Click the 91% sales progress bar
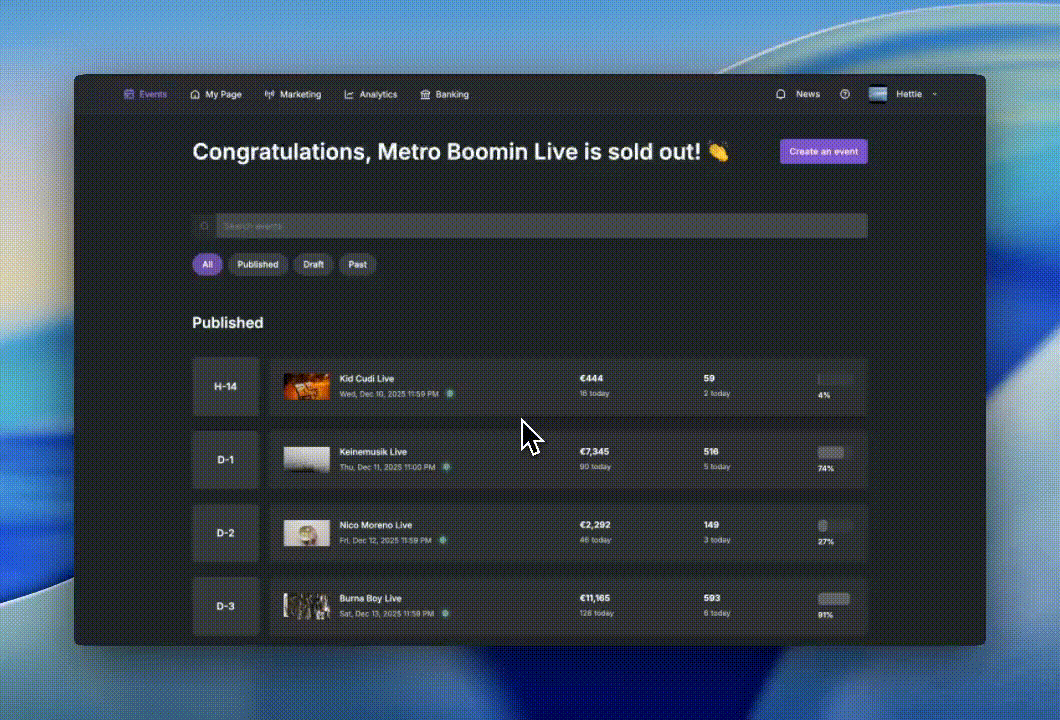The width and height of the screenshot is (1060, 720). tap(834, 599)
